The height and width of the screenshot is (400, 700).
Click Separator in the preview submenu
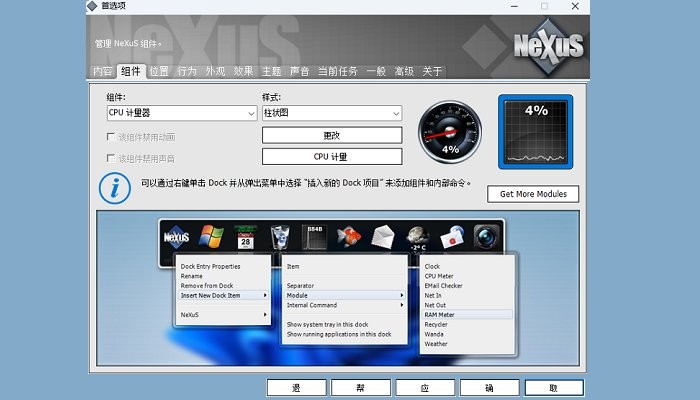[300, 286]
